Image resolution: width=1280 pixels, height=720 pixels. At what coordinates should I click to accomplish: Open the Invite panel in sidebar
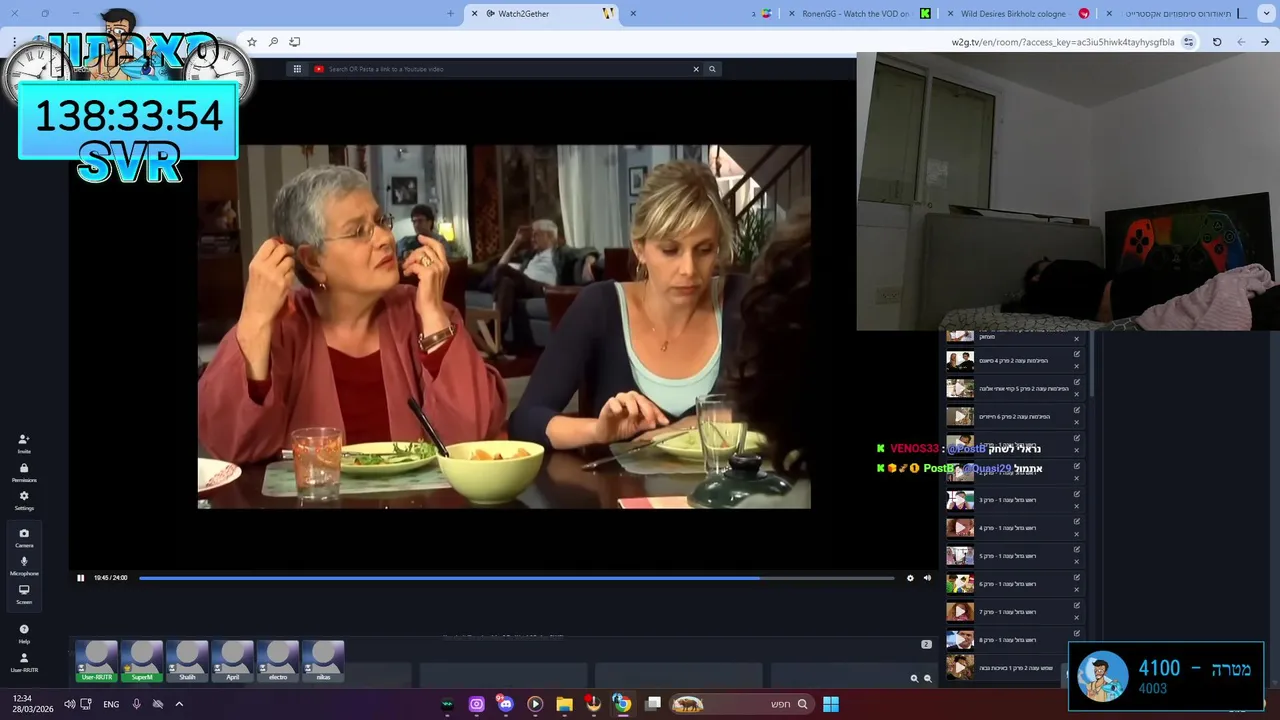(24, 442)
